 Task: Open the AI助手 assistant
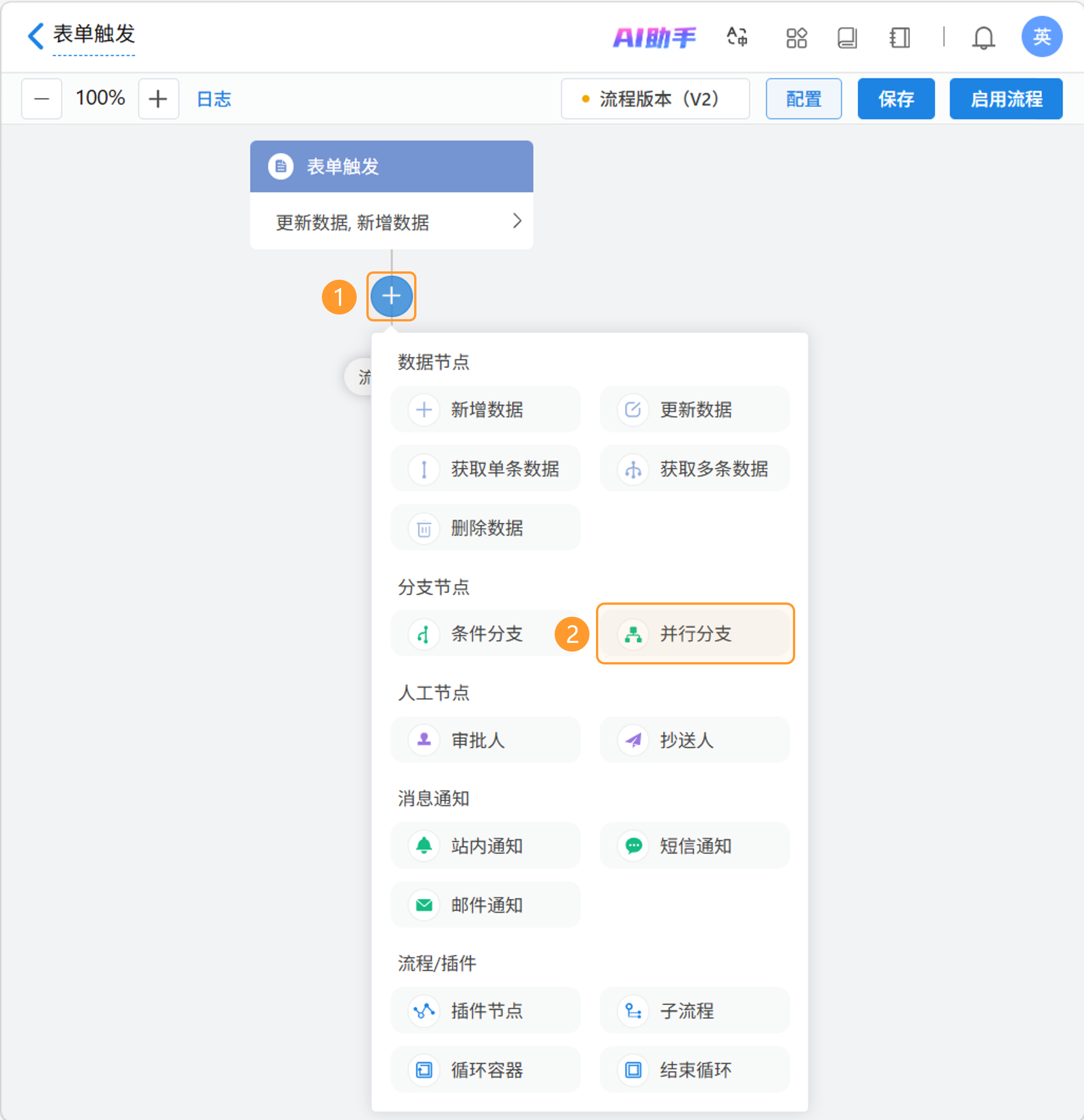[x=654, y=38]
